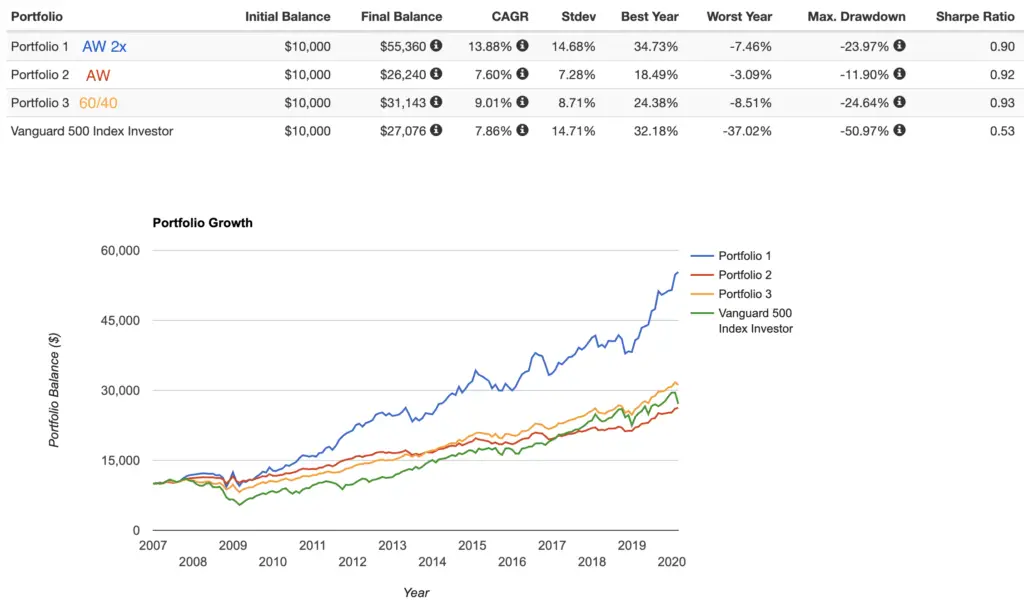The width and height of the screenshot is (1024, 608).
Task: Click info icon beside -24.64% drawdown
Action: point(899,102)
